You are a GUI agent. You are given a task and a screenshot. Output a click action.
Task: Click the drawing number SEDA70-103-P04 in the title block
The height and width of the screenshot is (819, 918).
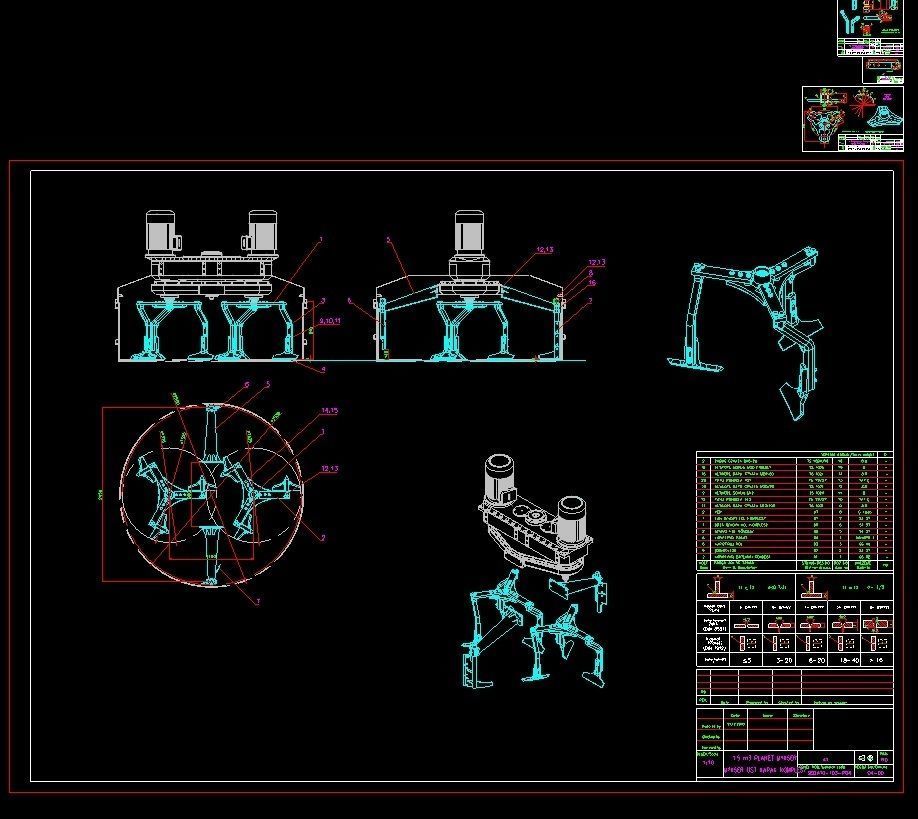pyautogui.click(x=829, y=772)
